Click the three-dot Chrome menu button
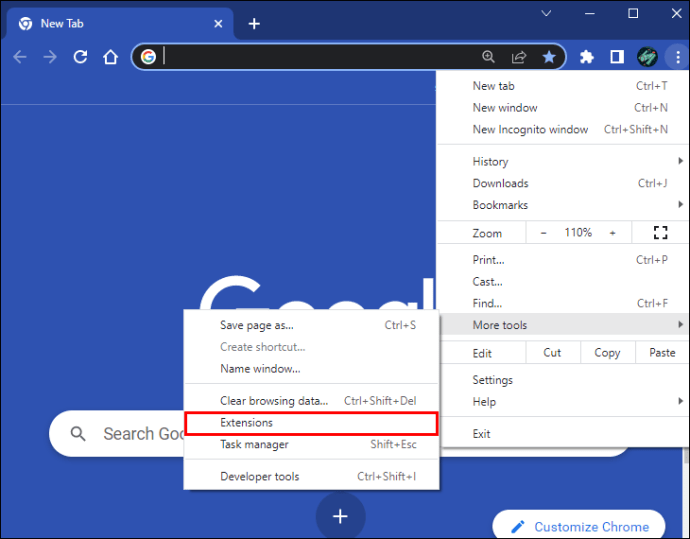The width and height of the screenshot is (690, 539). pos(678,57)
